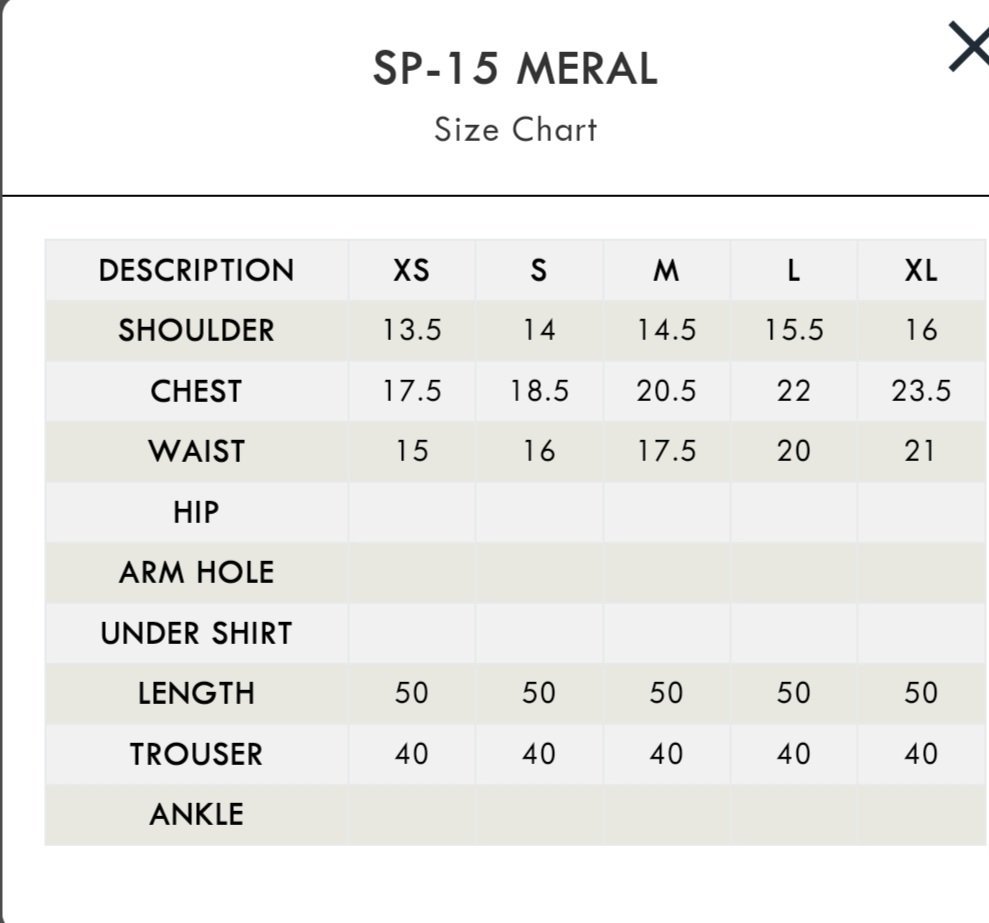
Task: Click the ANKLE row label
Action: (196, 814)
